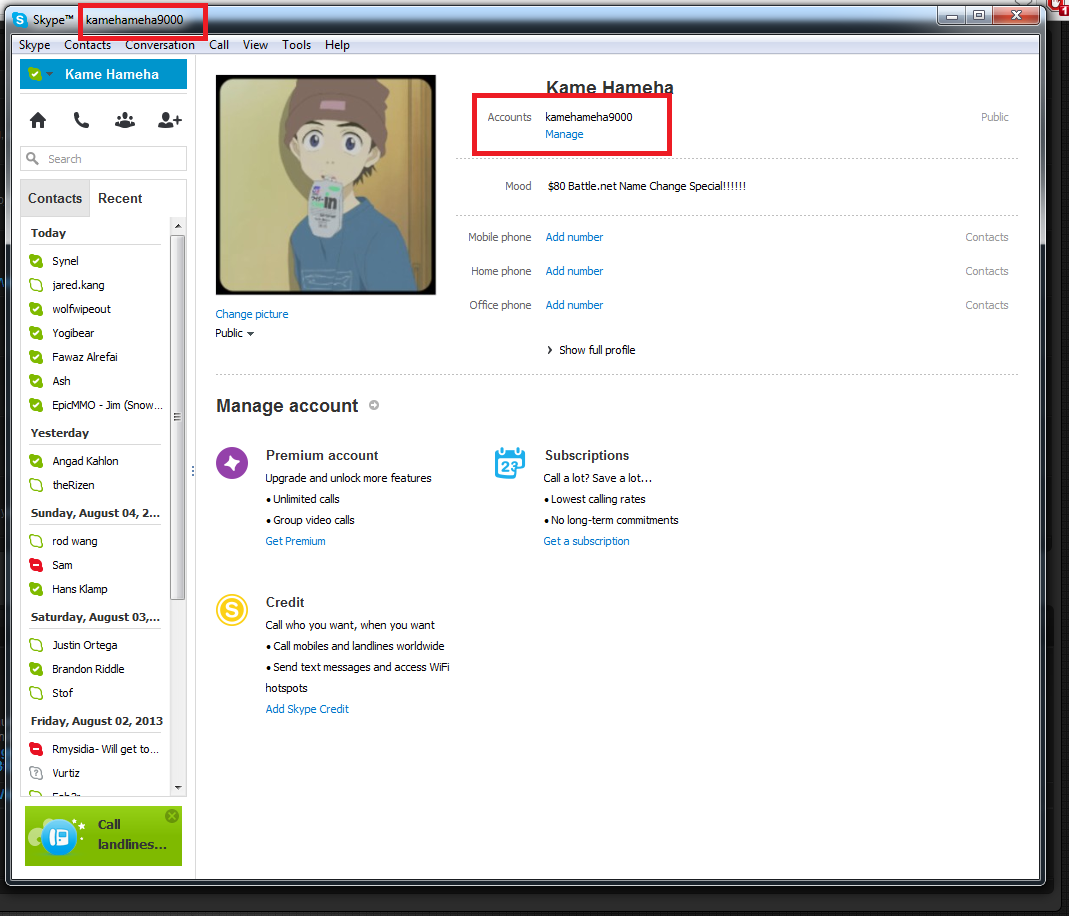Screen dimensions: 1069x916
Task: Close the Call landlines promo banner
Action: point(172,816)
